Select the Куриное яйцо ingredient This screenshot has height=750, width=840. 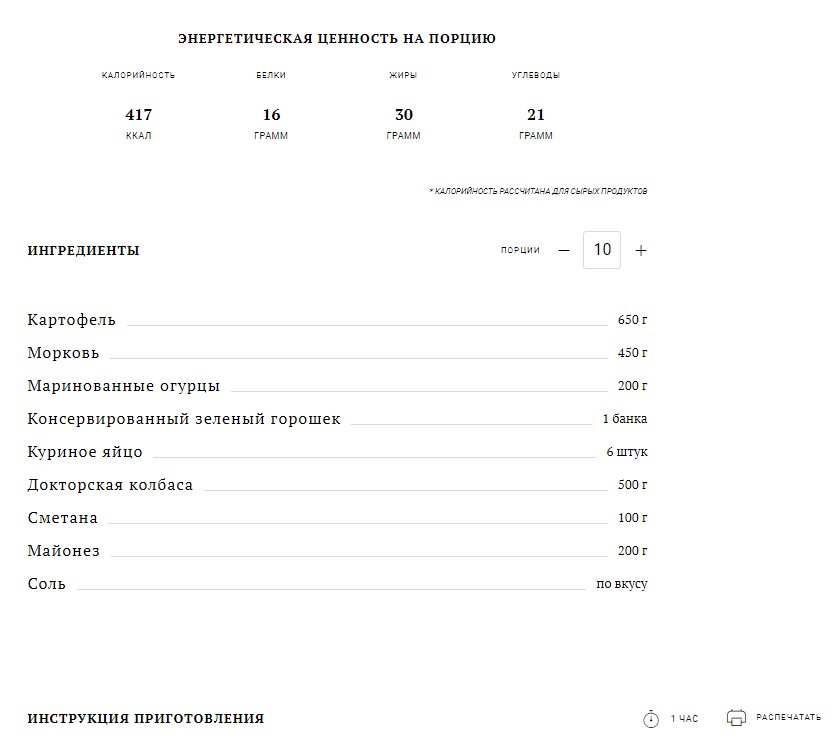tap(85, 452)
